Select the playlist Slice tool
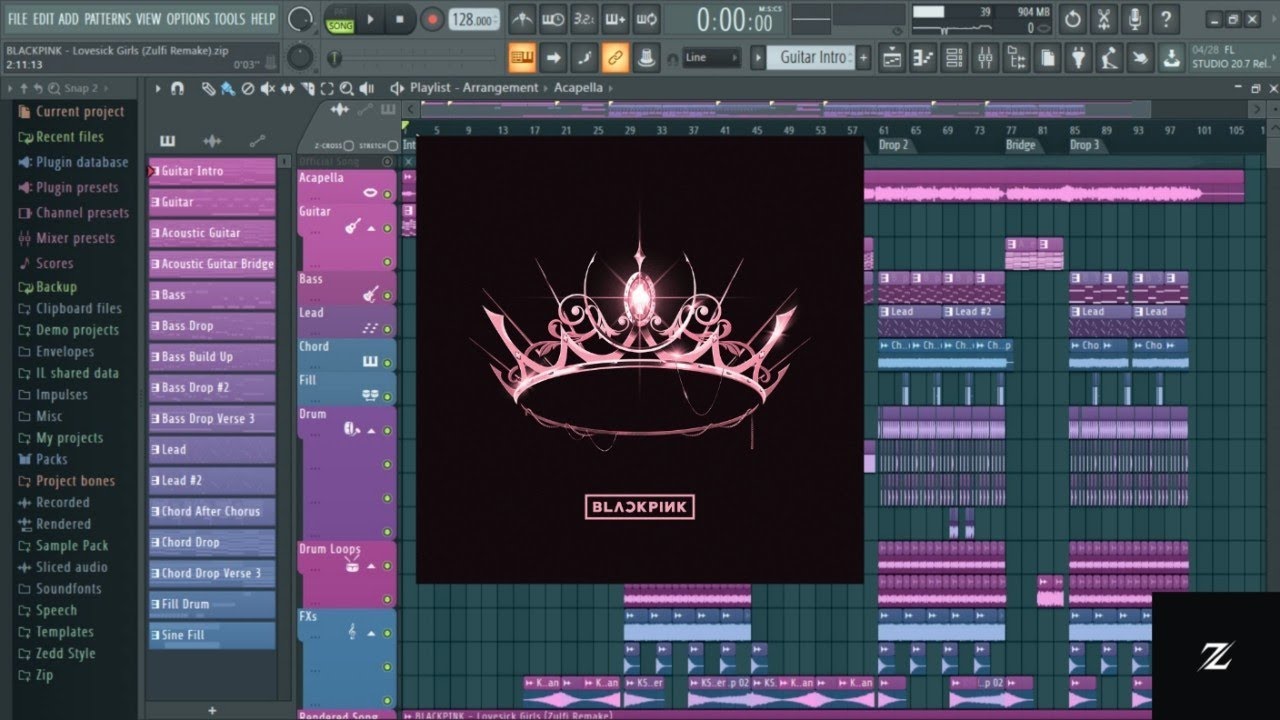This screenshot has height=720, width=1280. pos(308,88)
